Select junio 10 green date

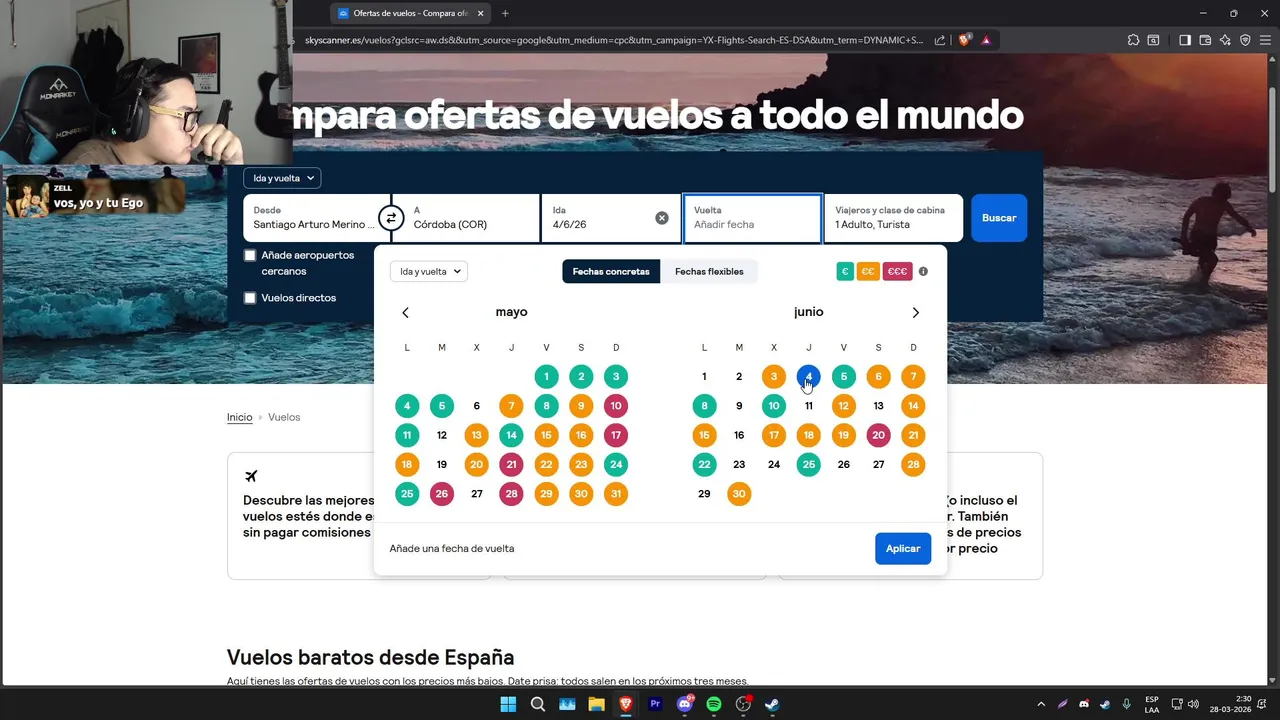pos(774,406)
